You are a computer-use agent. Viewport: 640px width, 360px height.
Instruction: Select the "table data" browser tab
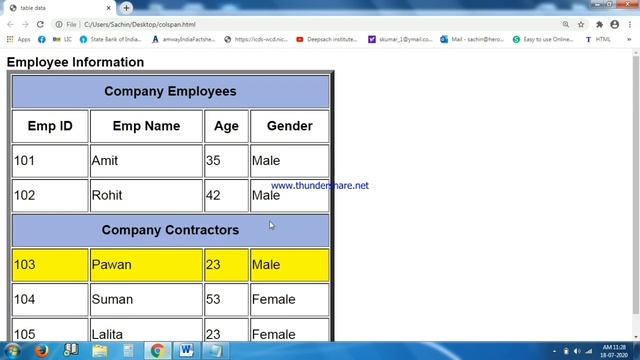(x=59, y=8)
